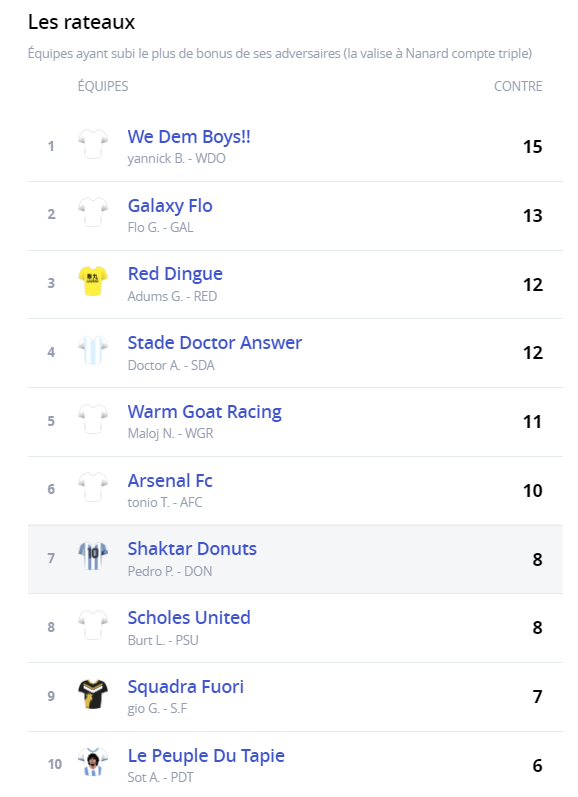Open Scholes United team link
The width and height of the screenshot is (578, 797).
tap(189, 618)
